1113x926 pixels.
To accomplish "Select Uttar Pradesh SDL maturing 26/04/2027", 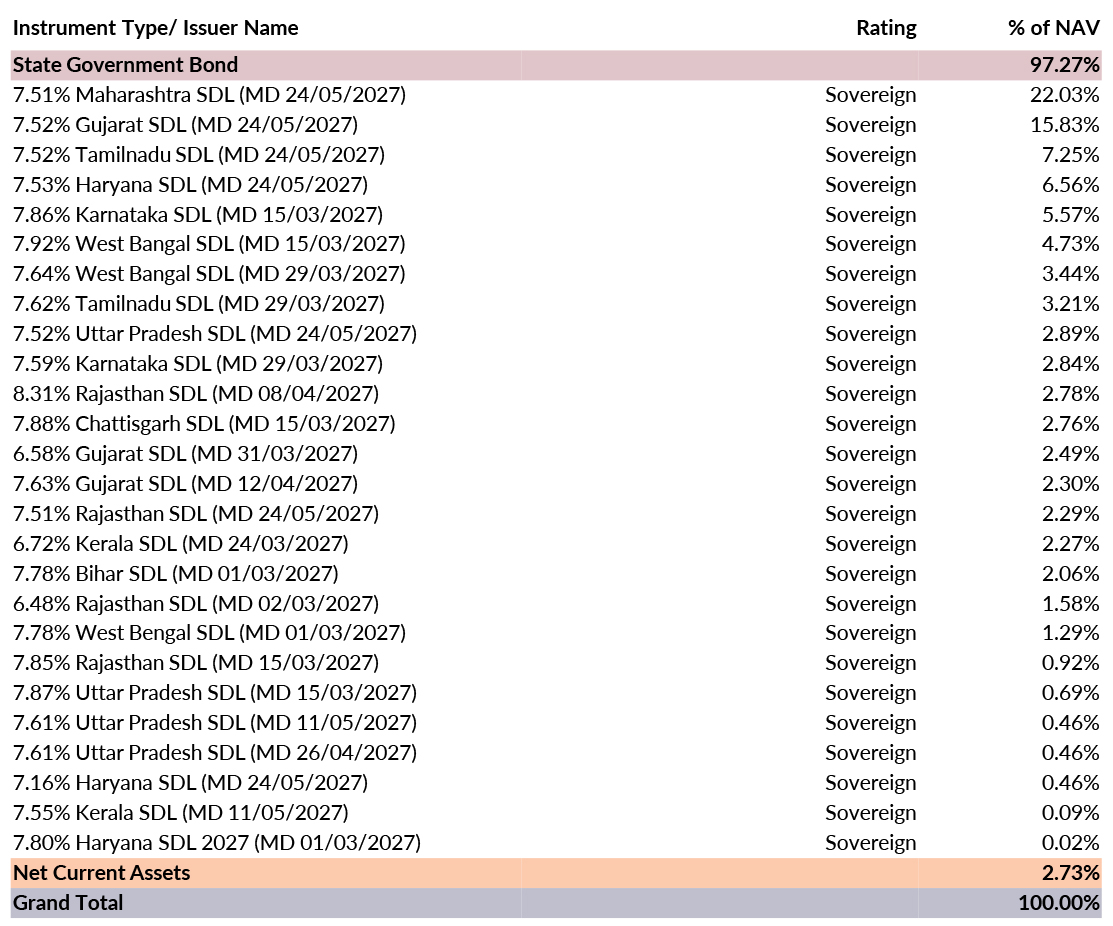I will point(214,752).
